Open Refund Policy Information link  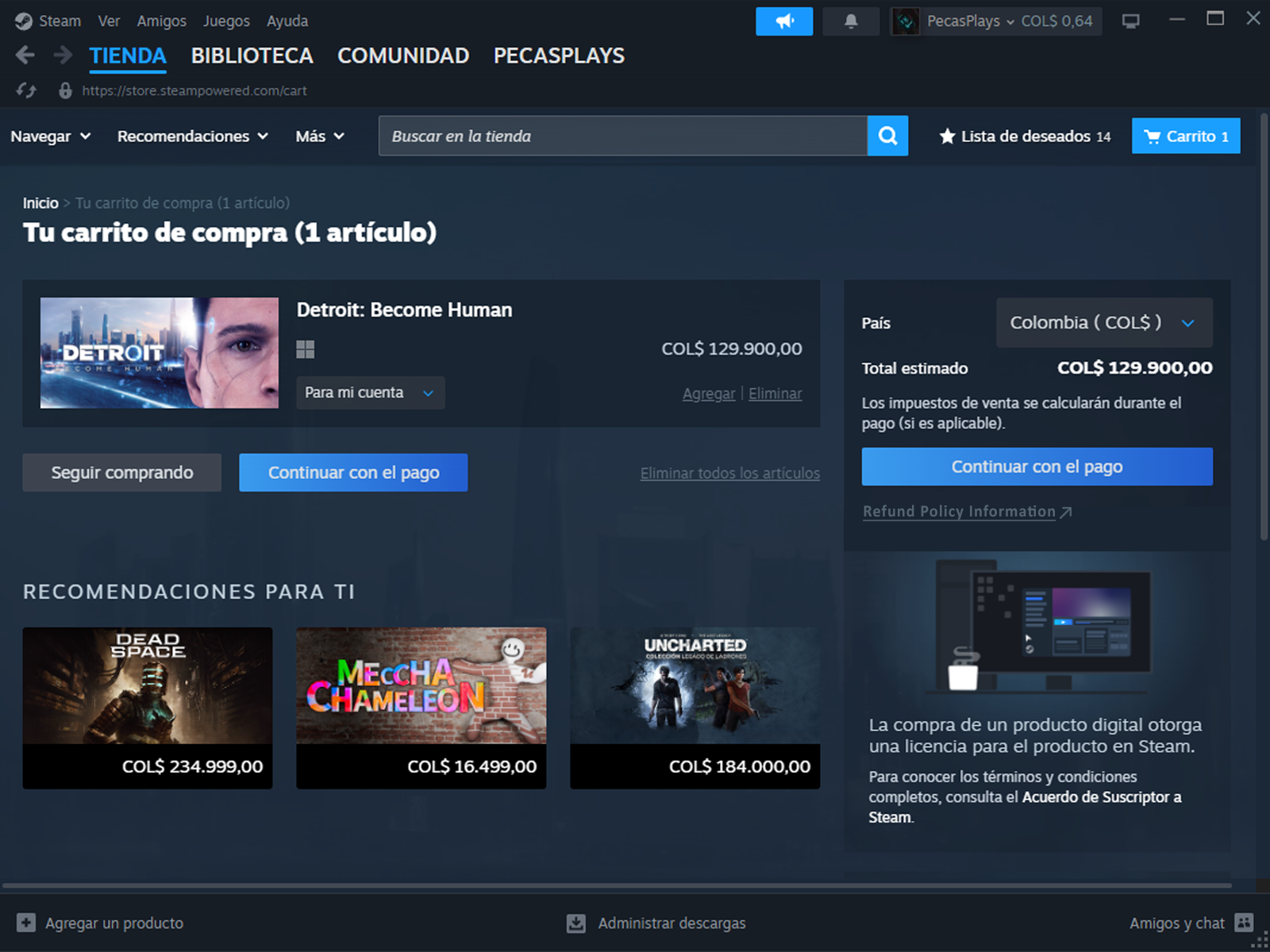[x=959, y=512]
